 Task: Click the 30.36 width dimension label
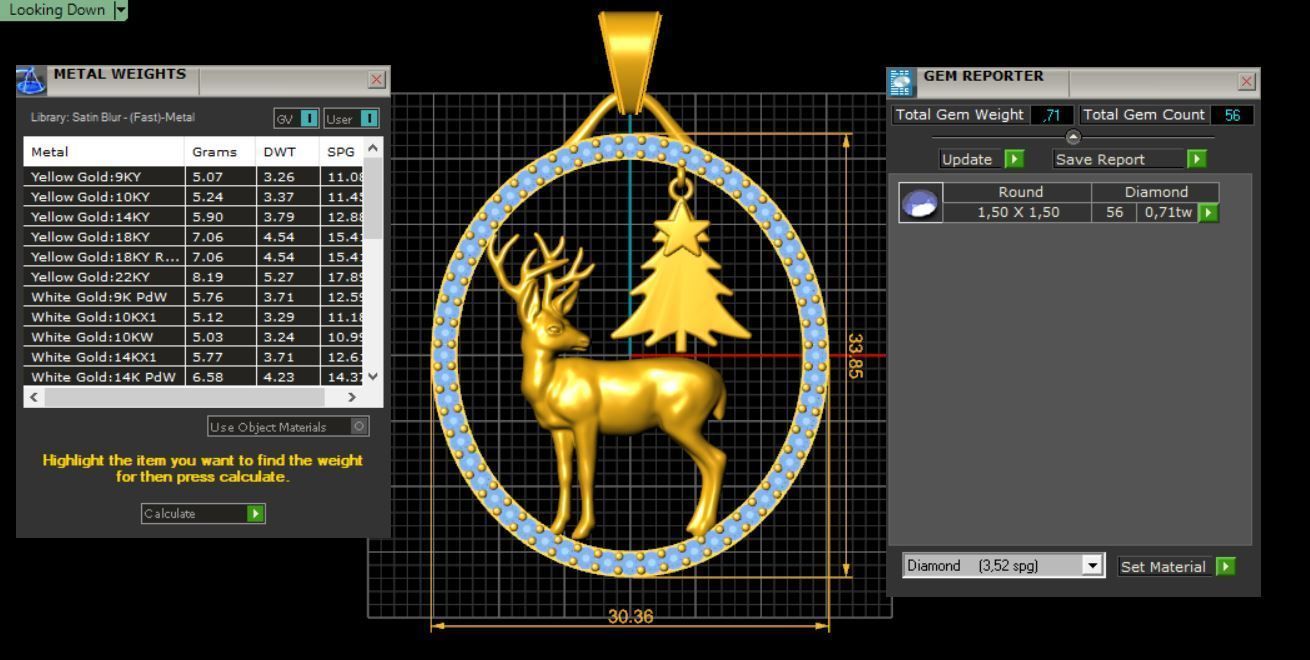coord(630,616)
